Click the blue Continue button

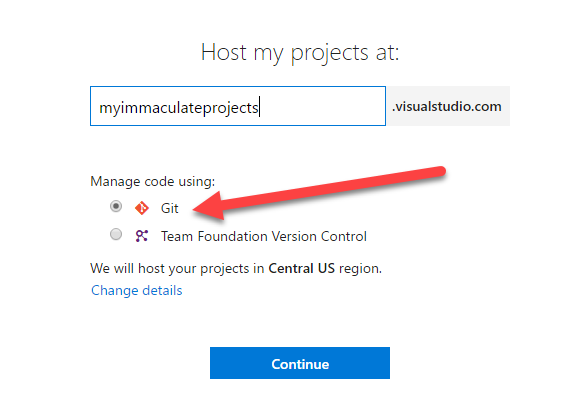pos(300,363)
